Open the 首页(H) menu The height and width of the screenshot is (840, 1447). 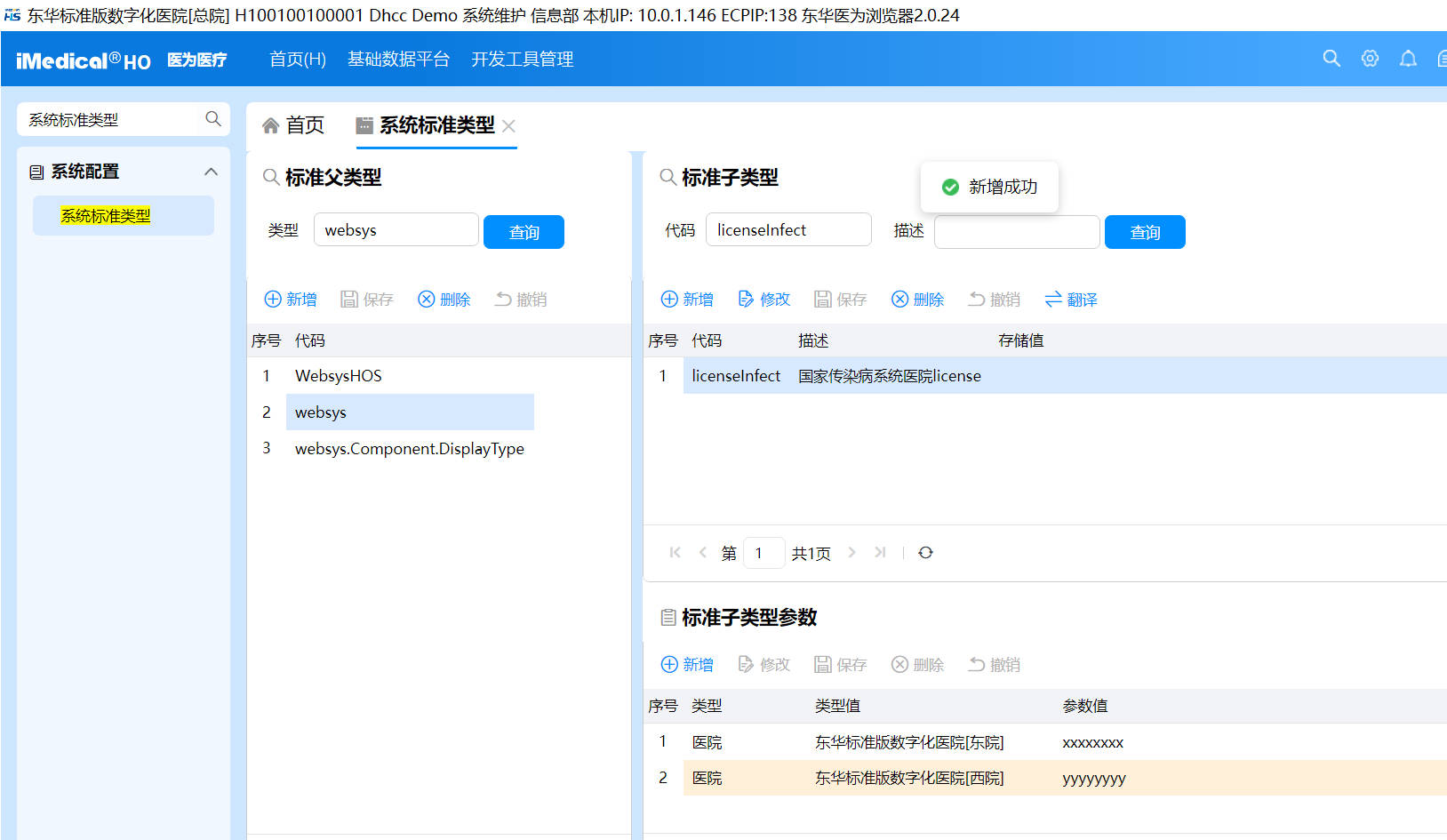298,60
